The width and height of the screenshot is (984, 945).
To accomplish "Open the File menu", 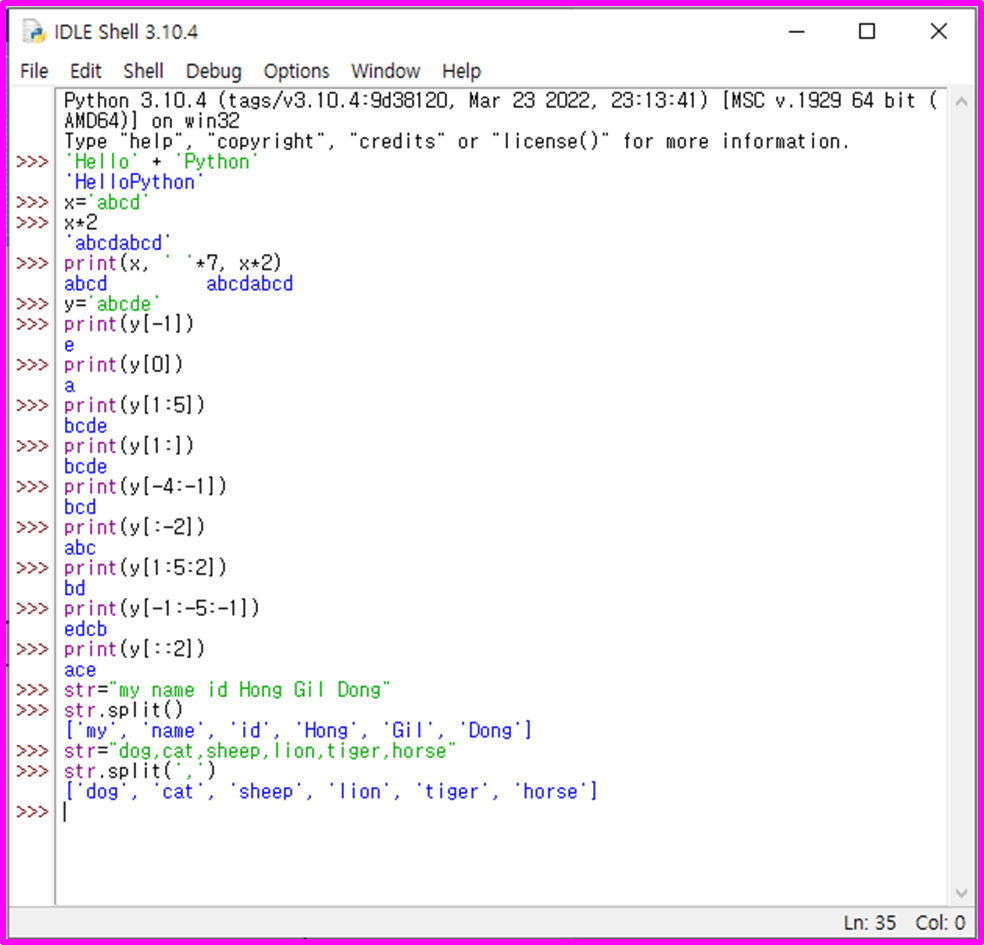I will [34, 71].
